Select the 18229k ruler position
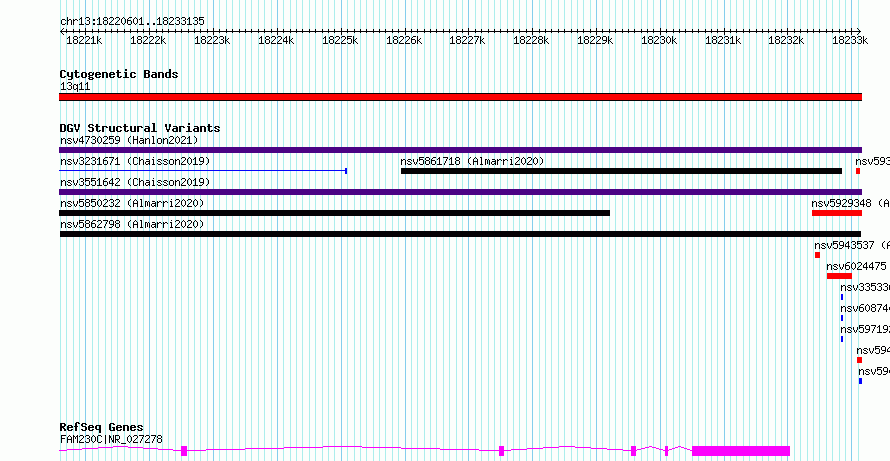This screenshot has width=890, height=461. coord(595,40)
